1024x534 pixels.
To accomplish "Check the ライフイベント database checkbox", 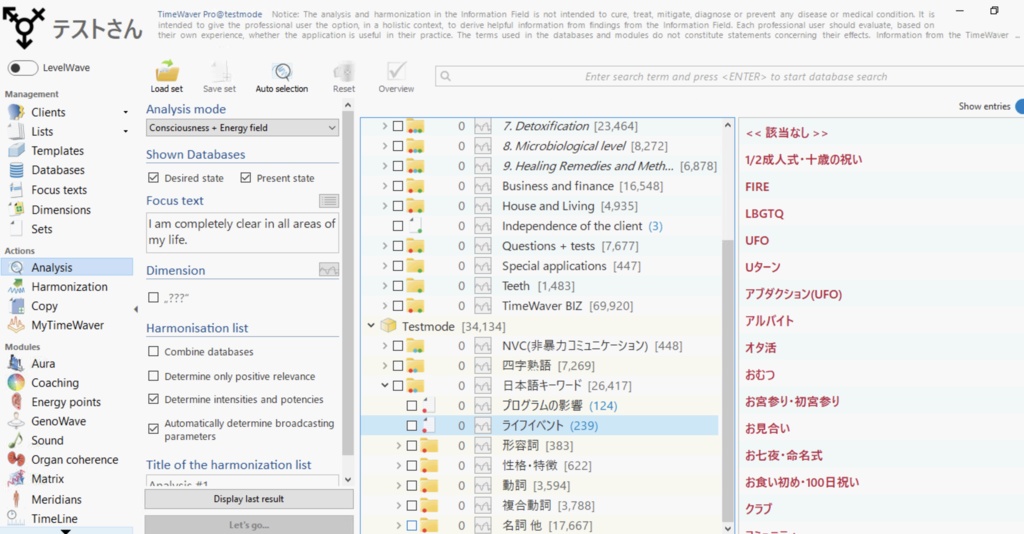I will [x=411, y=426].
